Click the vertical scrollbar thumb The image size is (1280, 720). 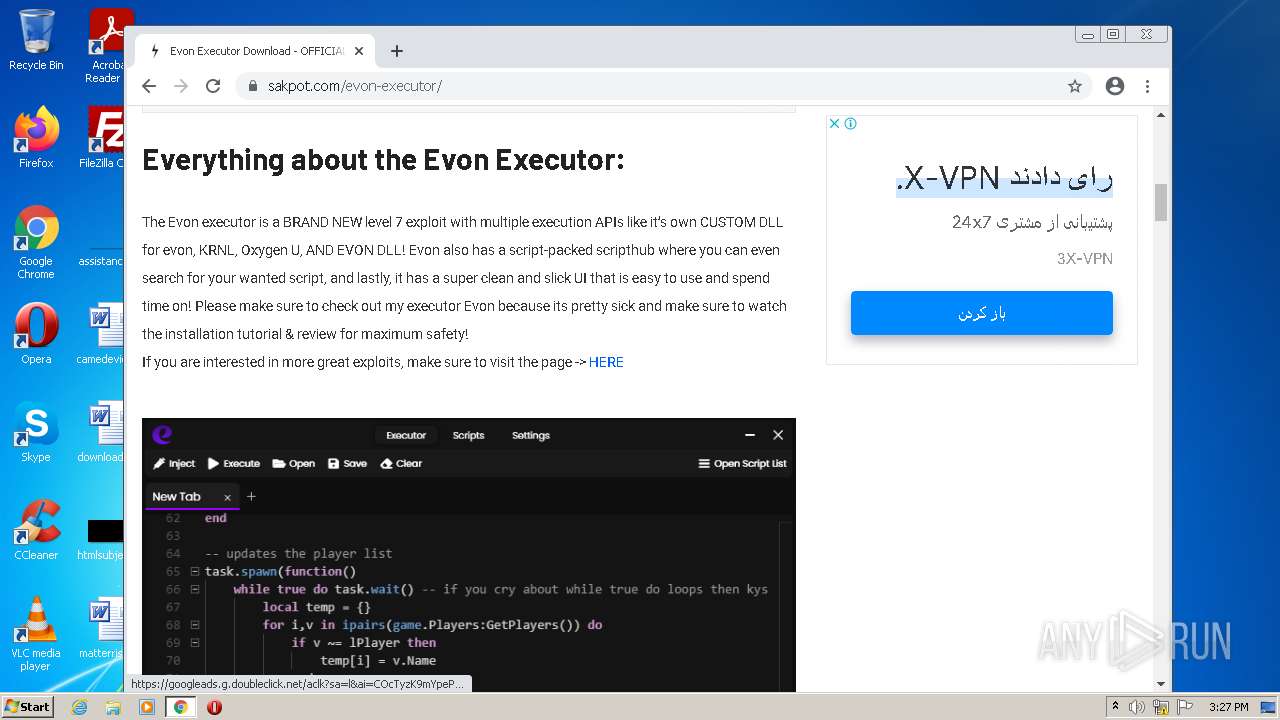click(1161, 202)
